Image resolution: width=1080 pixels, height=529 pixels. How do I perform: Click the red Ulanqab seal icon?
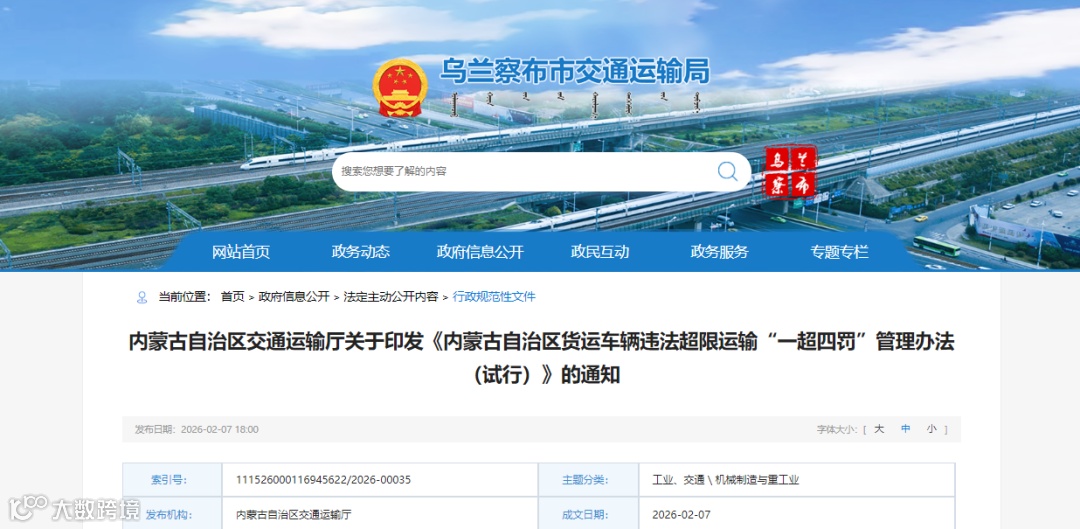tap(790, 172)
